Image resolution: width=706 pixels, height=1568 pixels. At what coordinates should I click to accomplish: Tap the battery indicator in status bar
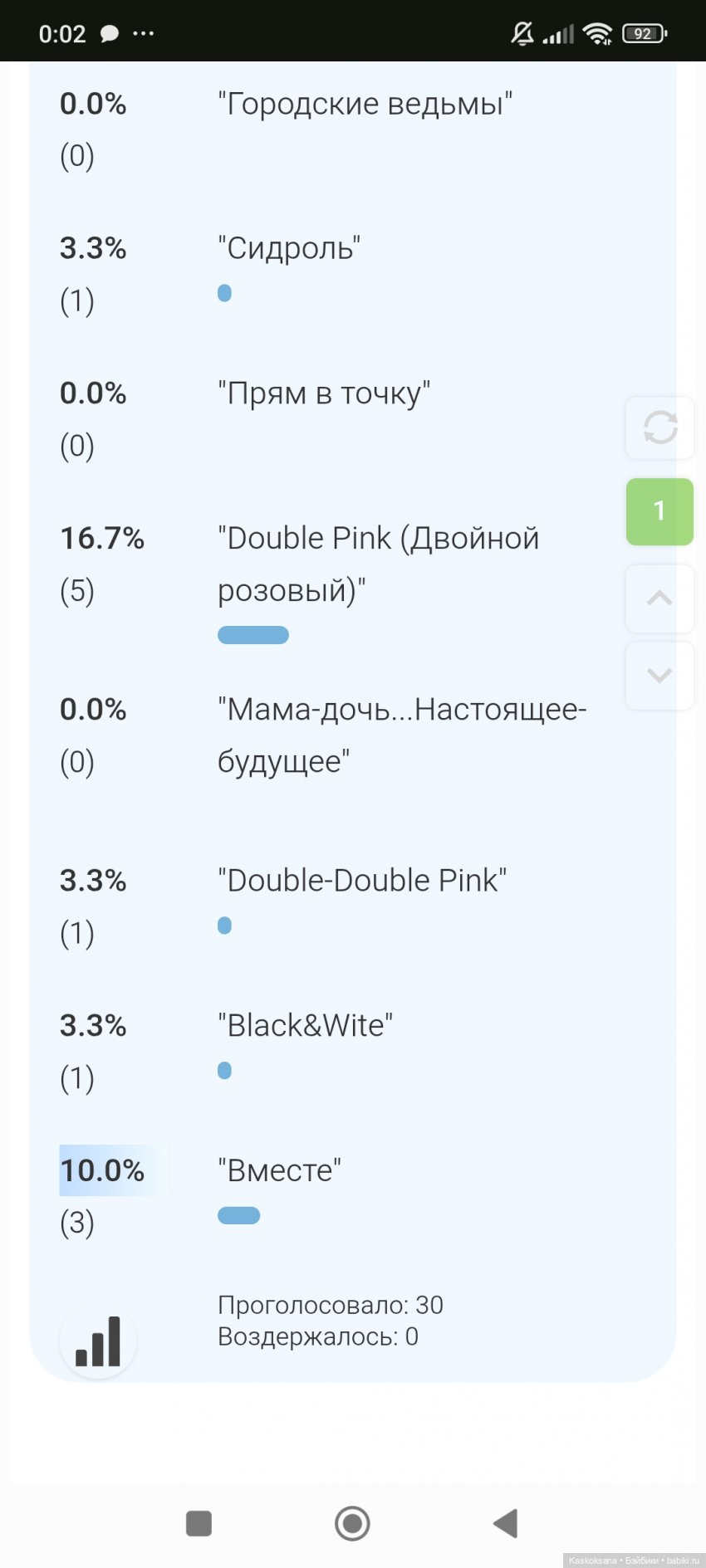pos(641,32)
